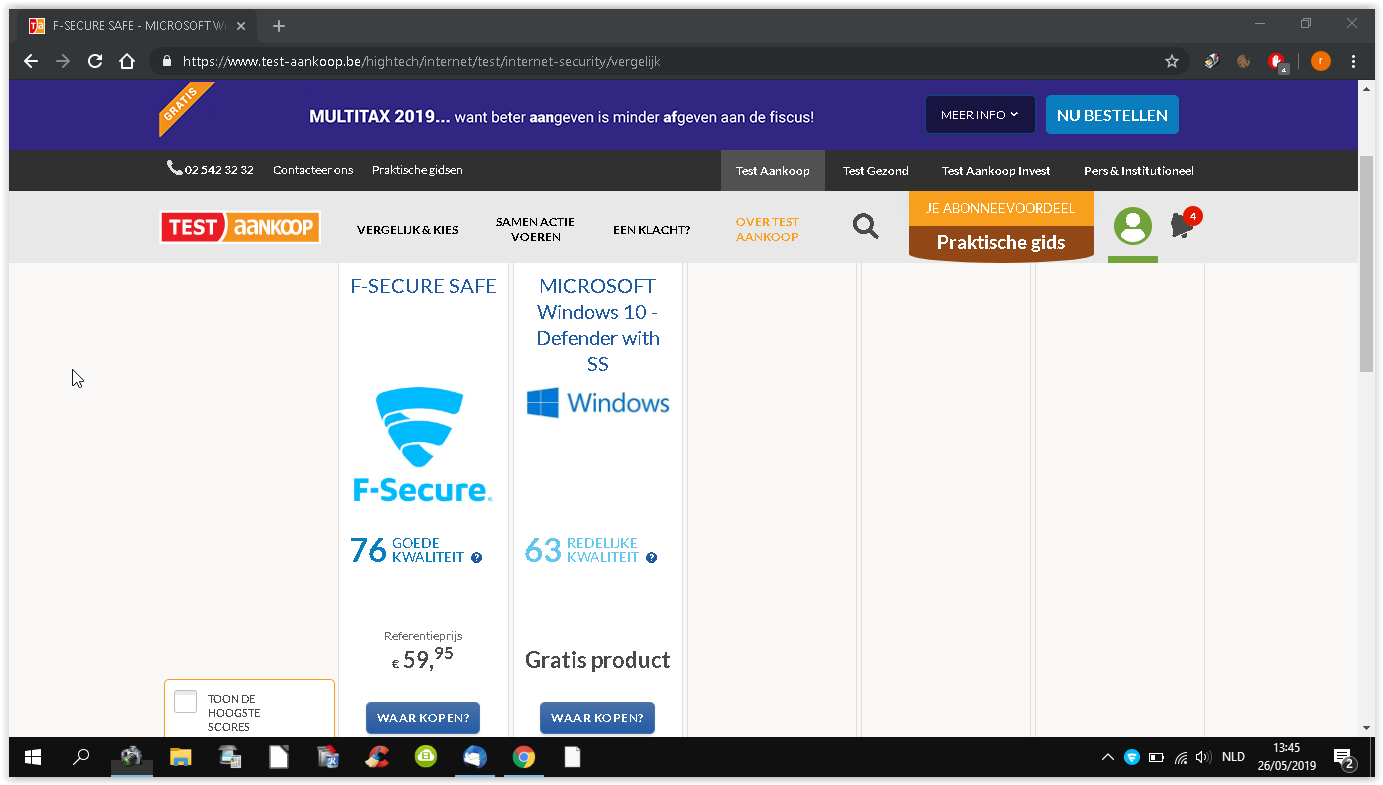
Task: Click the Gratis product label
Action: click(x=598, y=660)
